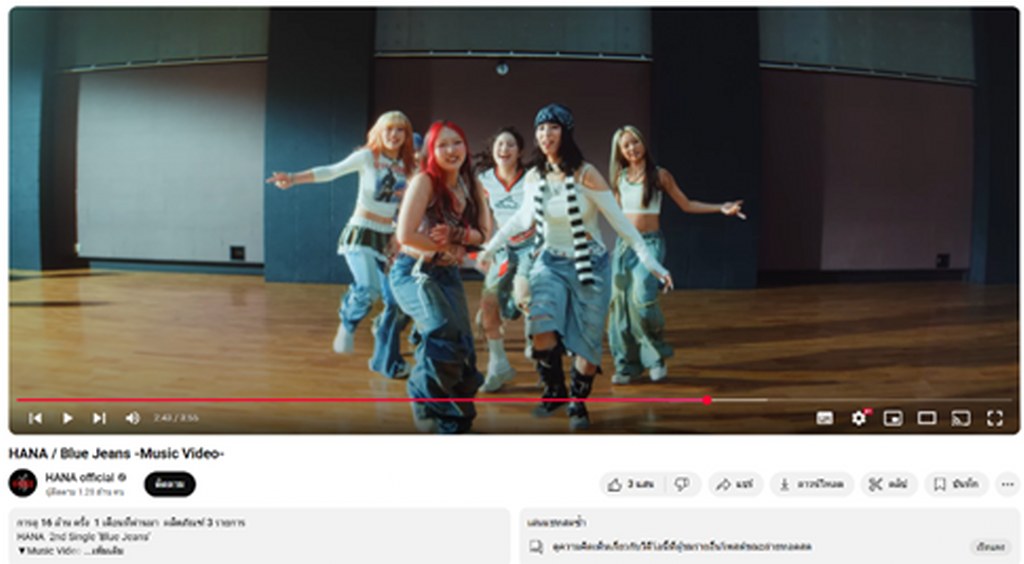Mute the video volume
1024x564 pixels.
coord(133,418)
